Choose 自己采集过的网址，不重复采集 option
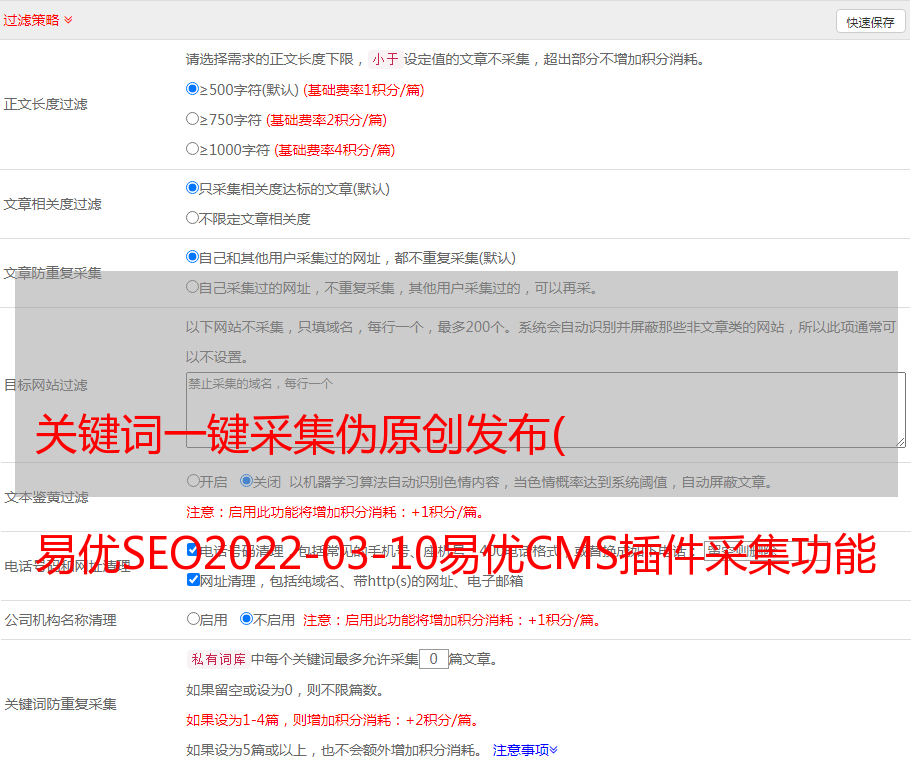 tap(192, 286)
